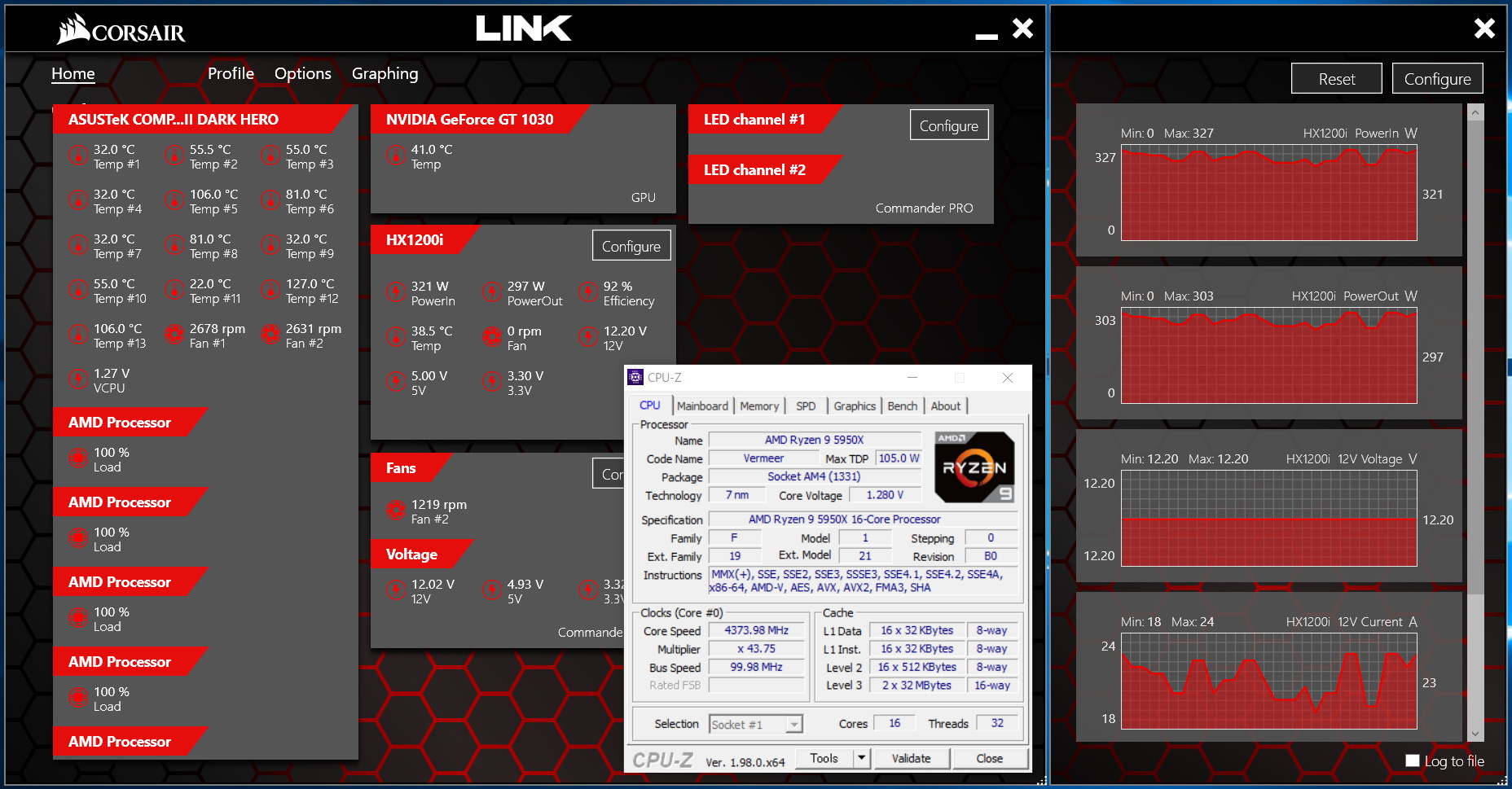
Task: Switch to the Memory tab in CPU-Z
Action: pyautogui.click(x=759, y=405)
